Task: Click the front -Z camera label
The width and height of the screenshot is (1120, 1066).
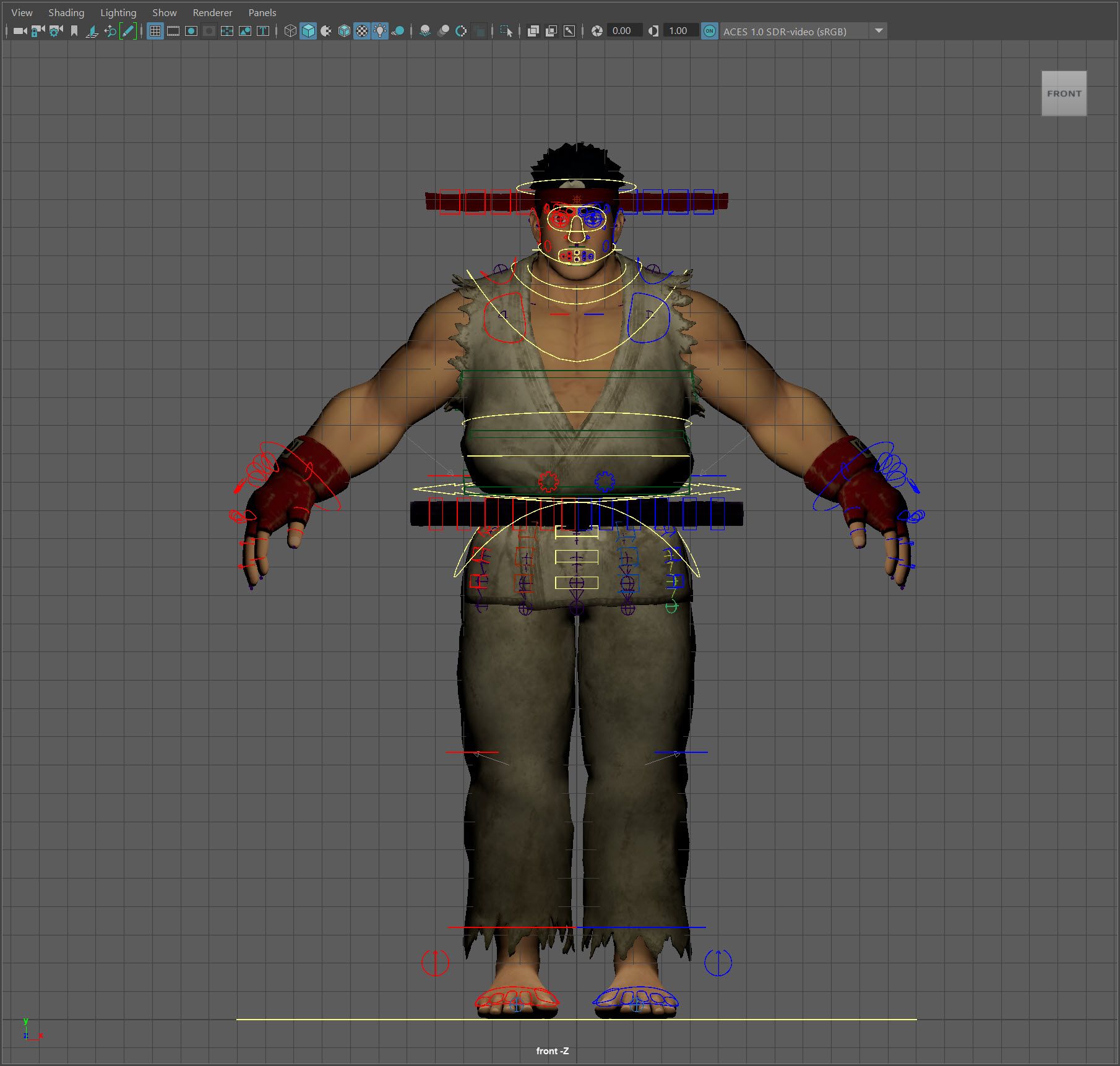Action: click(x=552, y=1051)
